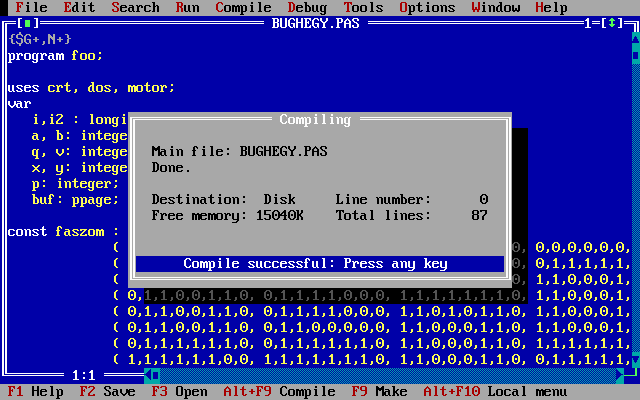Open the Window menu
This screenshot has width=640, height=400.
(x=496, y=7)
